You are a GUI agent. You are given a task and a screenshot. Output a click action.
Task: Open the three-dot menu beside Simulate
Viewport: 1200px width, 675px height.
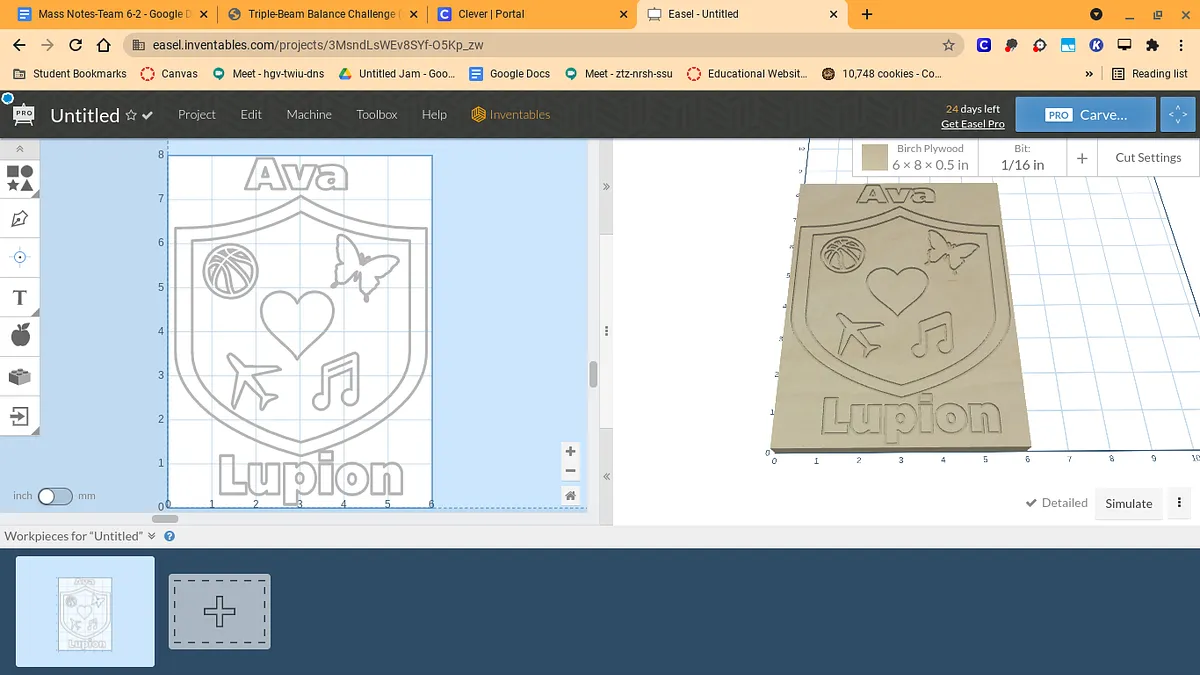[x=1180, y=503]
